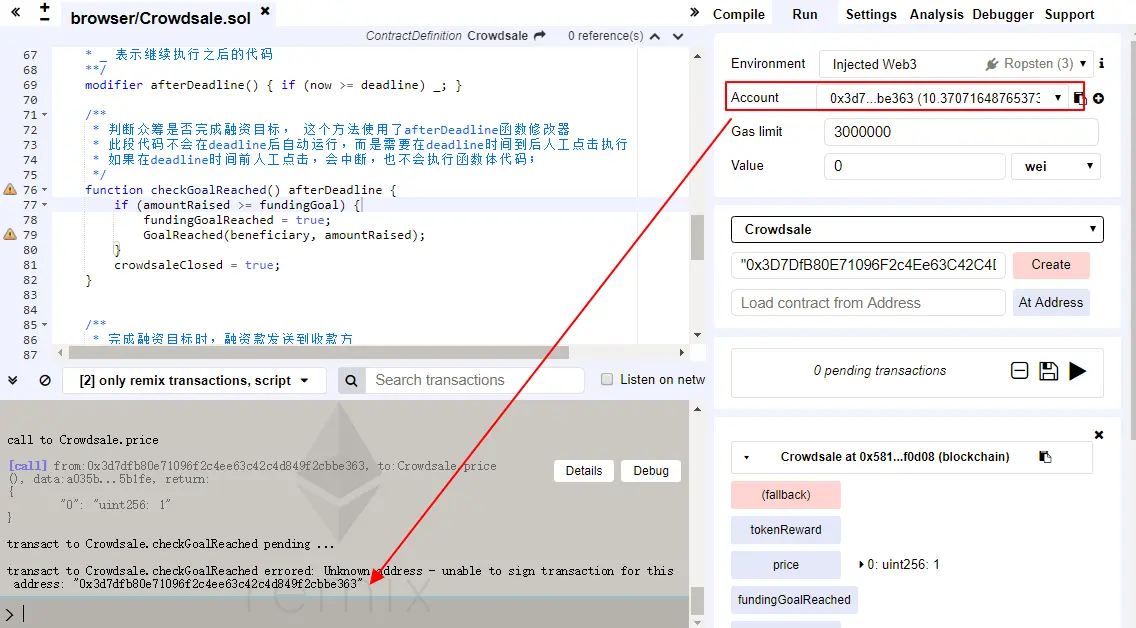This screenshot has width=1136, height=628.
Task: Click the transaction search magnifier icon
Action: pos(351,380)
